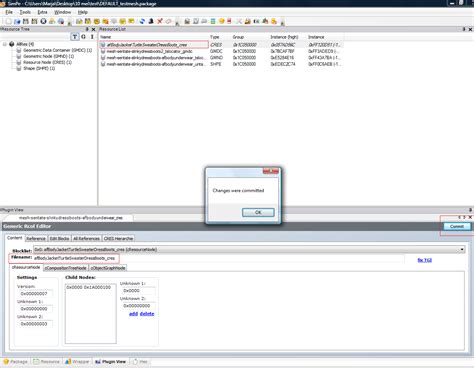Click OK in Changes were committed dialog
The height and width of the screenshot is (368, 474).
(258, 212)
